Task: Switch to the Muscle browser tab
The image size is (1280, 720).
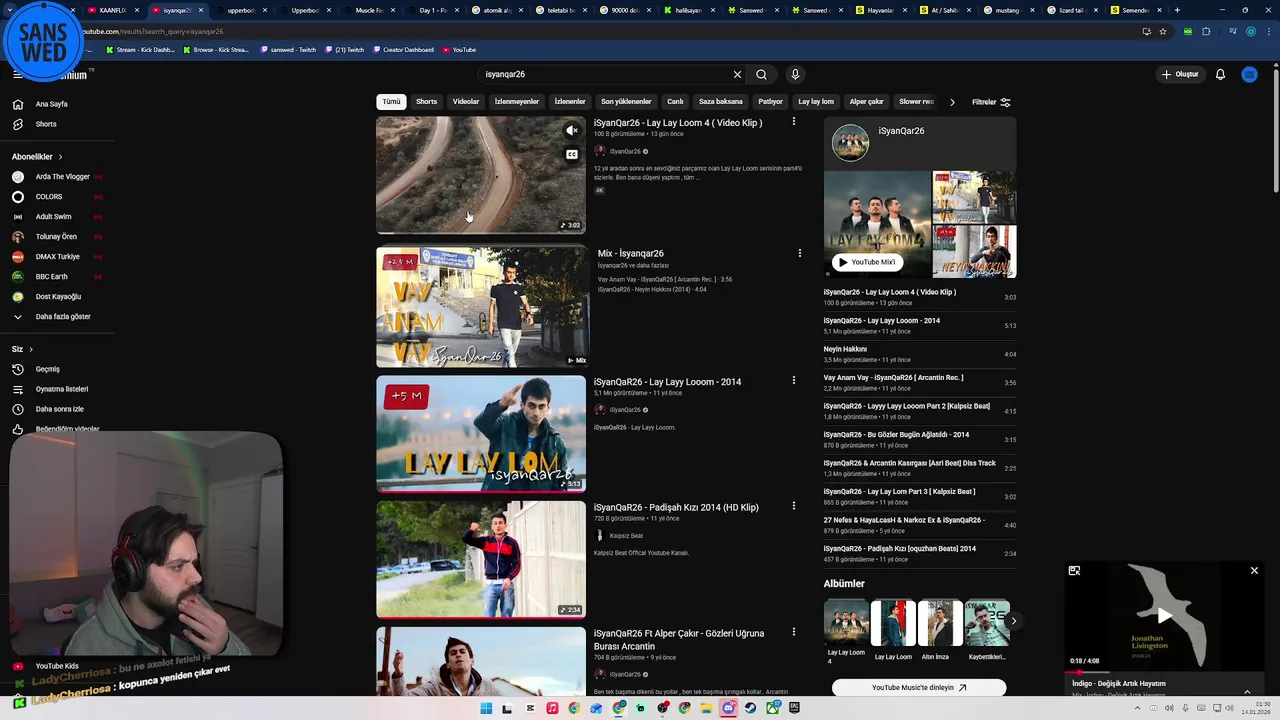Action: point(368,10)
